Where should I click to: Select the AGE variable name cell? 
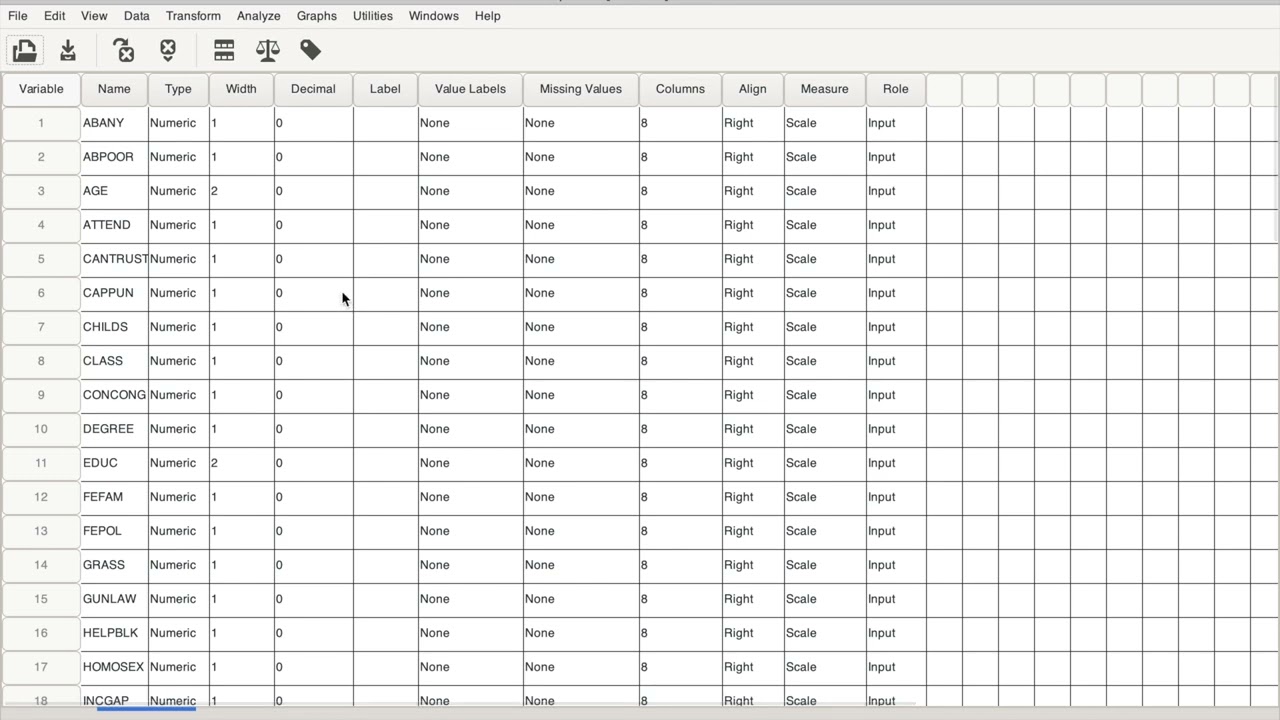tap(114, 191)
